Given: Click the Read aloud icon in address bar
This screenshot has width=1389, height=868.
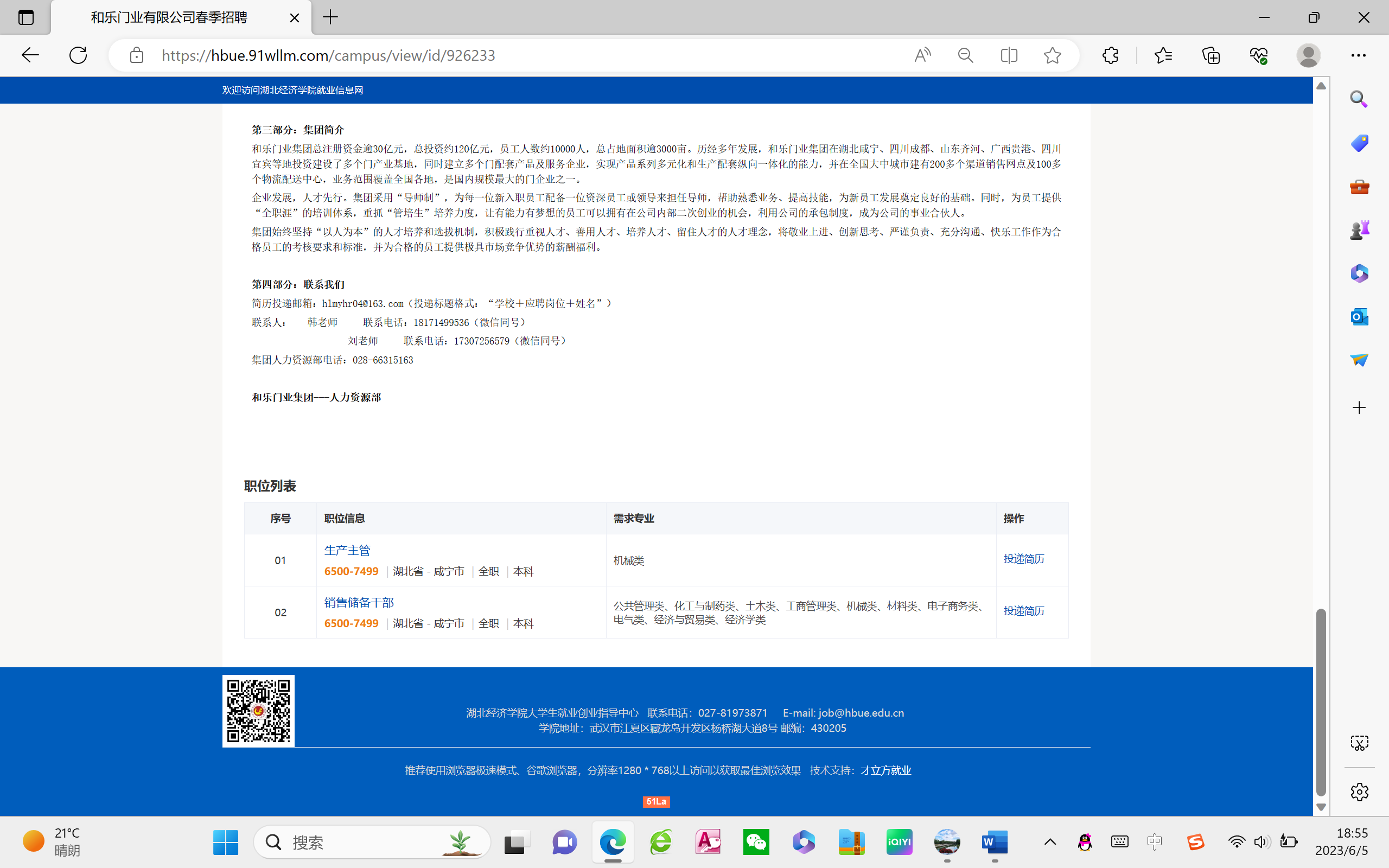Looking at the screenshot, I should pos(922,55).
